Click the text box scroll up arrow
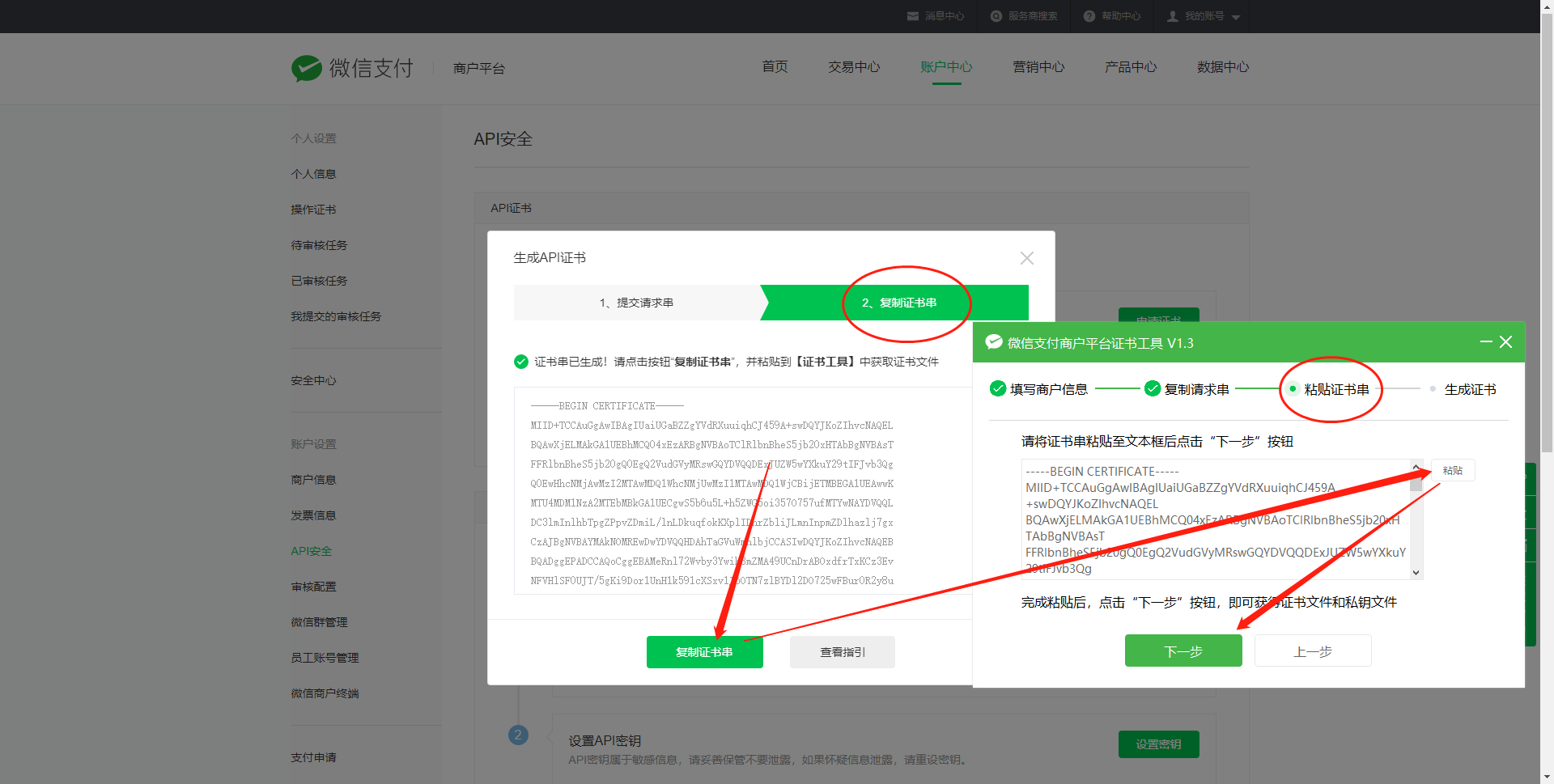 coord(1416,467)
